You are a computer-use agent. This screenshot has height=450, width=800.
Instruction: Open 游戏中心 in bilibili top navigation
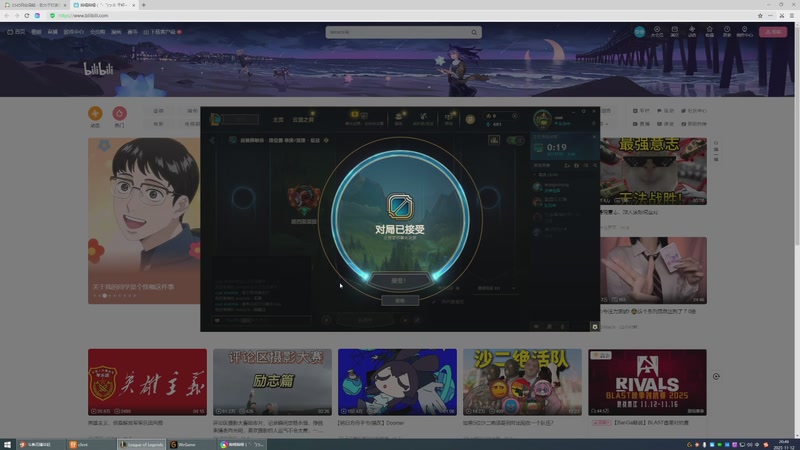click(x=73, y=32)
